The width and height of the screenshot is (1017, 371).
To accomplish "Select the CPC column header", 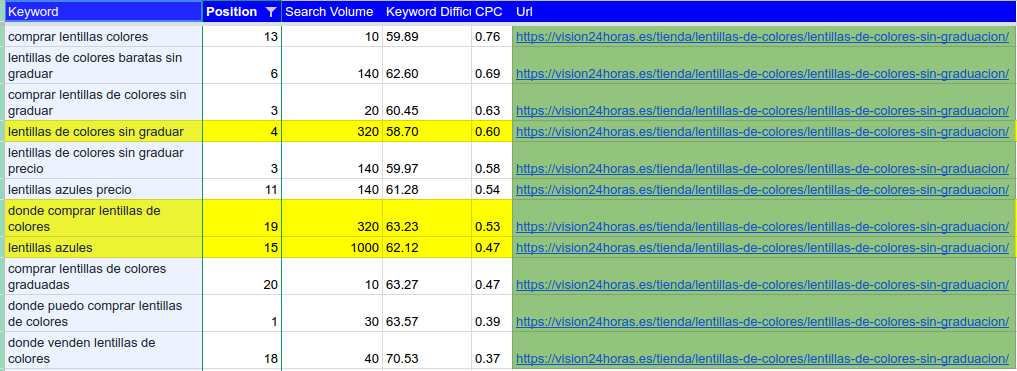I will tap(492, 12).
